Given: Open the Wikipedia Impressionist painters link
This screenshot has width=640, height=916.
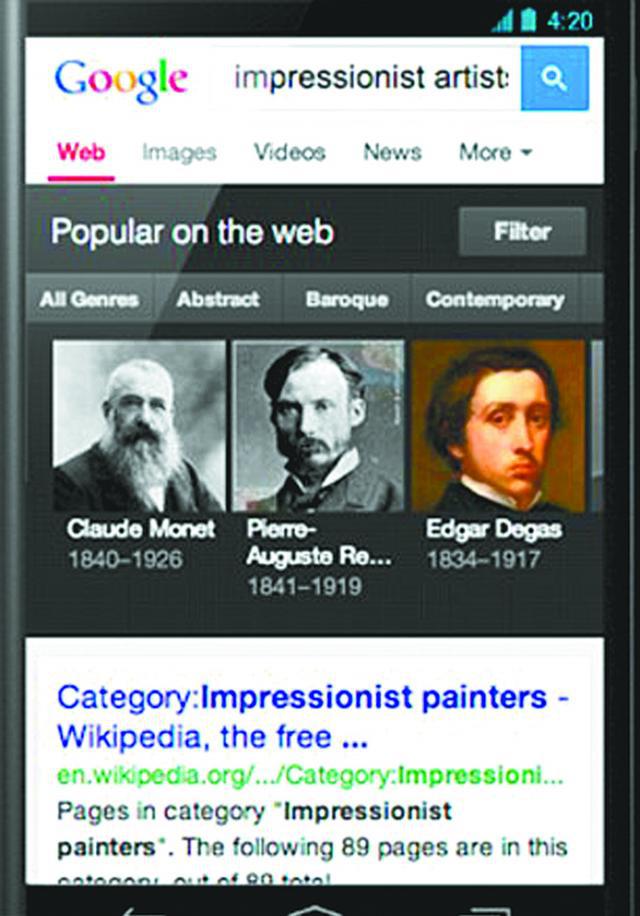Looking at the screenshot, I should tap(313, 716).
